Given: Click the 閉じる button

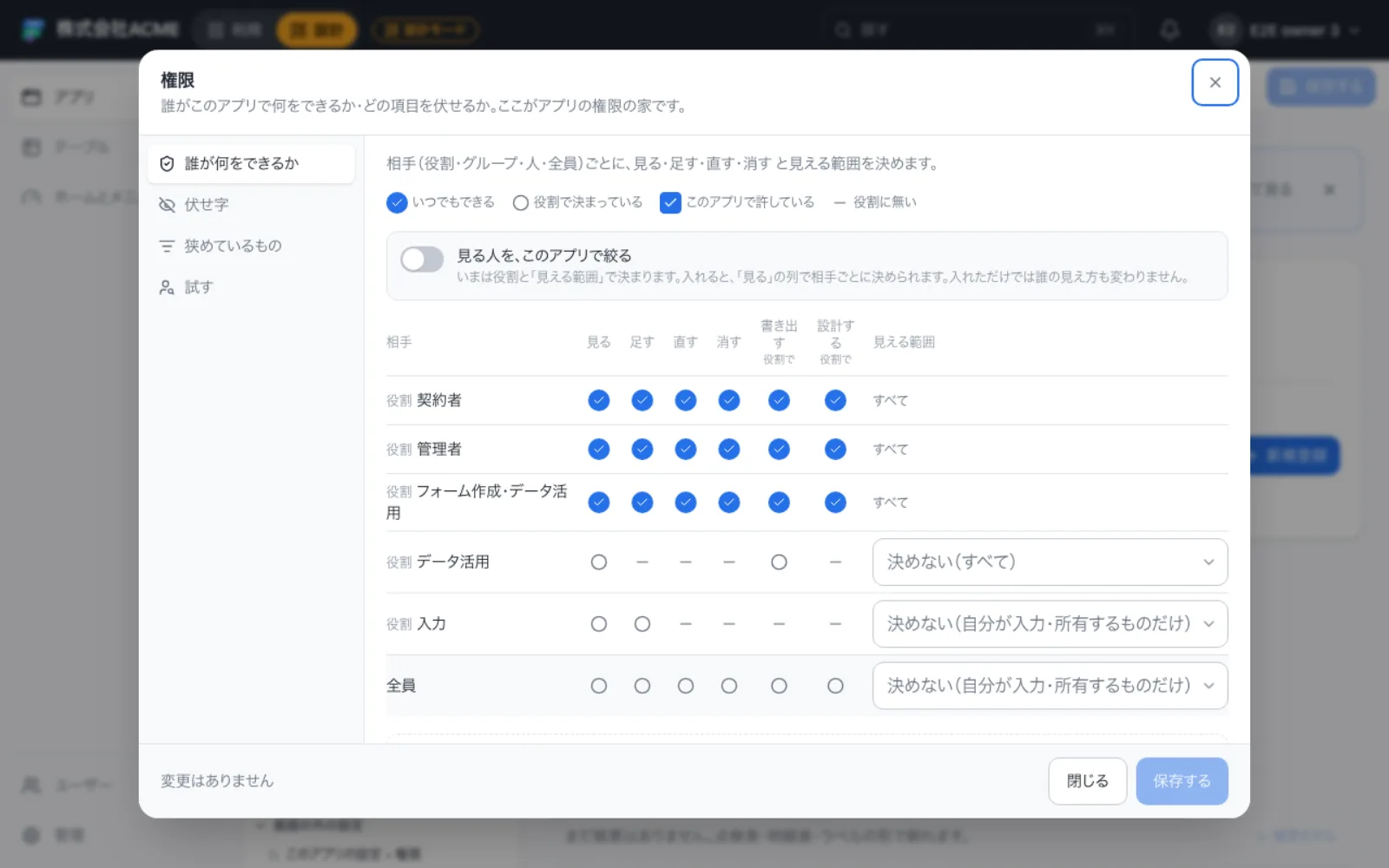Looking at the screenshot, I should click(1088, 781).
